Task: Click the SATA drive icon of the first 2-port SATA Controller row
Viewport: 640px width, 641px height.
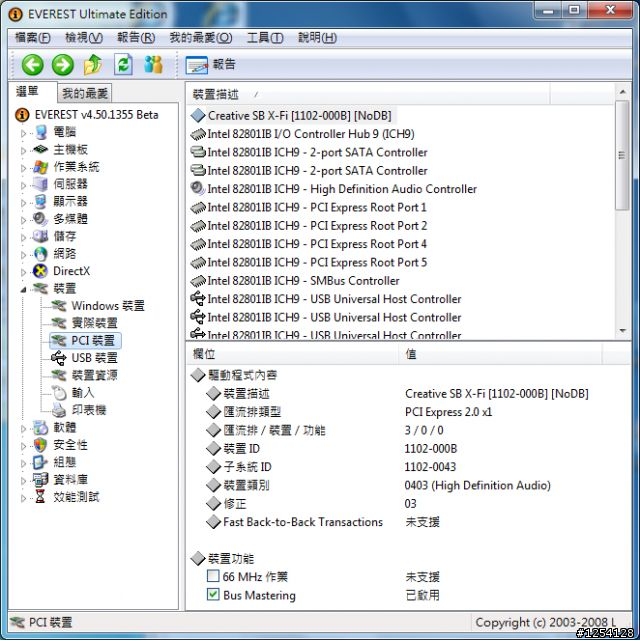Action: pyautogui.click(x=198, y=152)
